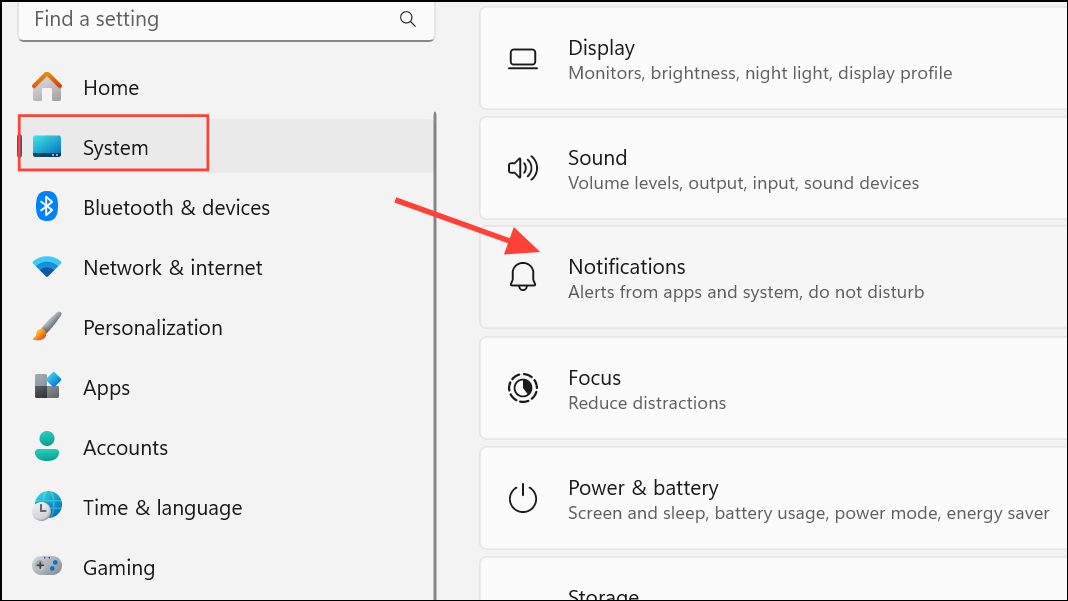Click the Time & language globe icon
1068x601 pixels.
[x=47, y=506]
